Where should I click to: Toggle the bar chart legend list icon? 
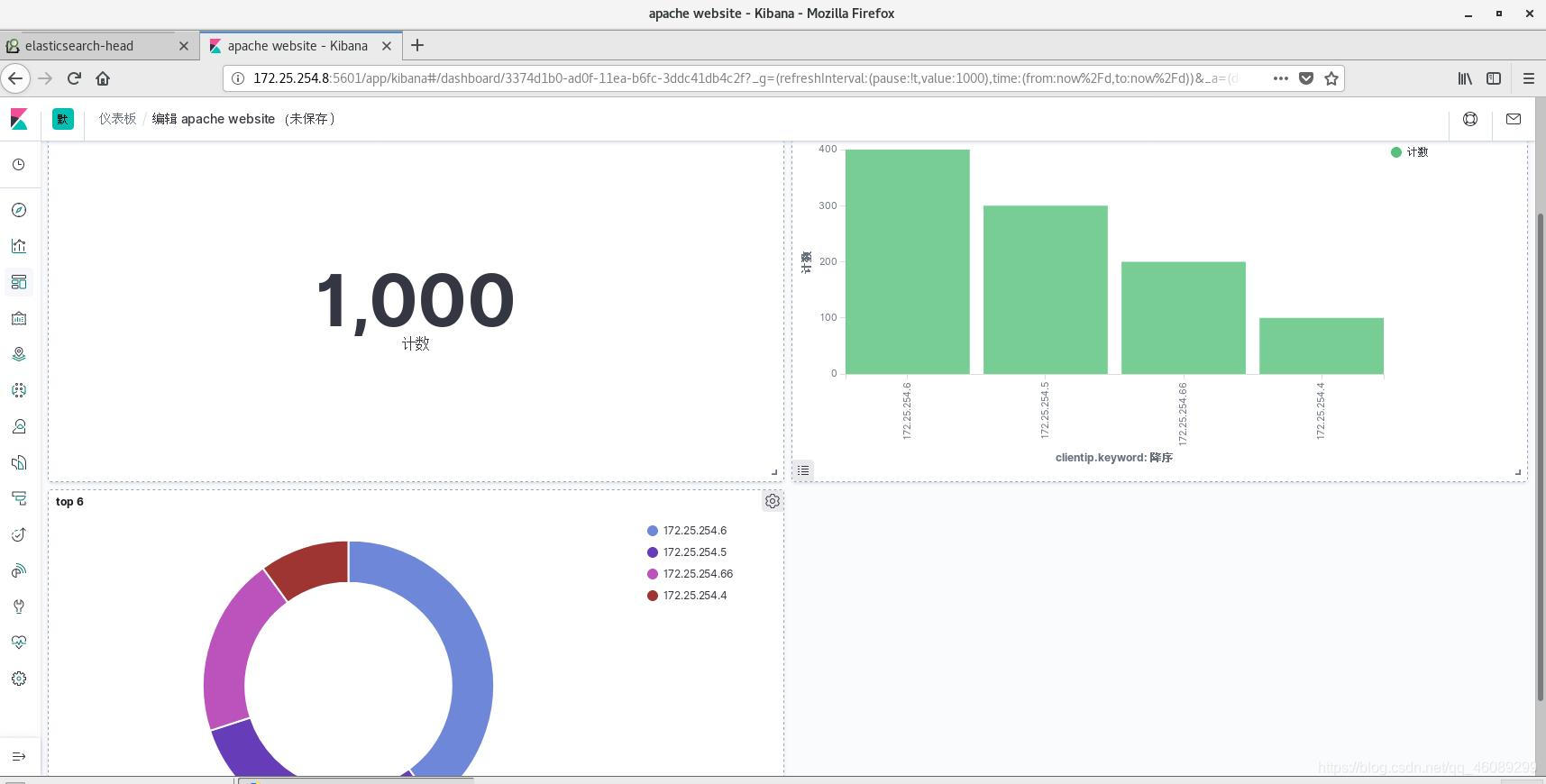[803, 469]
